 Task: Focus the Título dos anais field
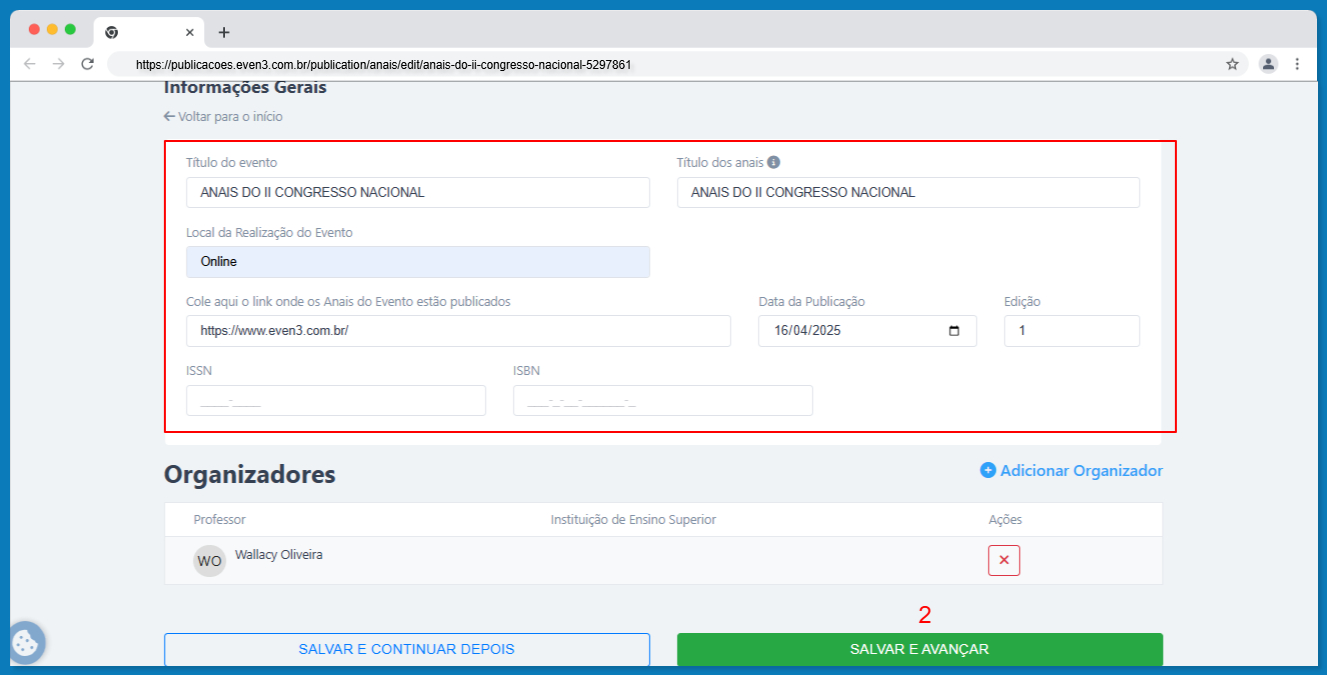tap(908, 192)
